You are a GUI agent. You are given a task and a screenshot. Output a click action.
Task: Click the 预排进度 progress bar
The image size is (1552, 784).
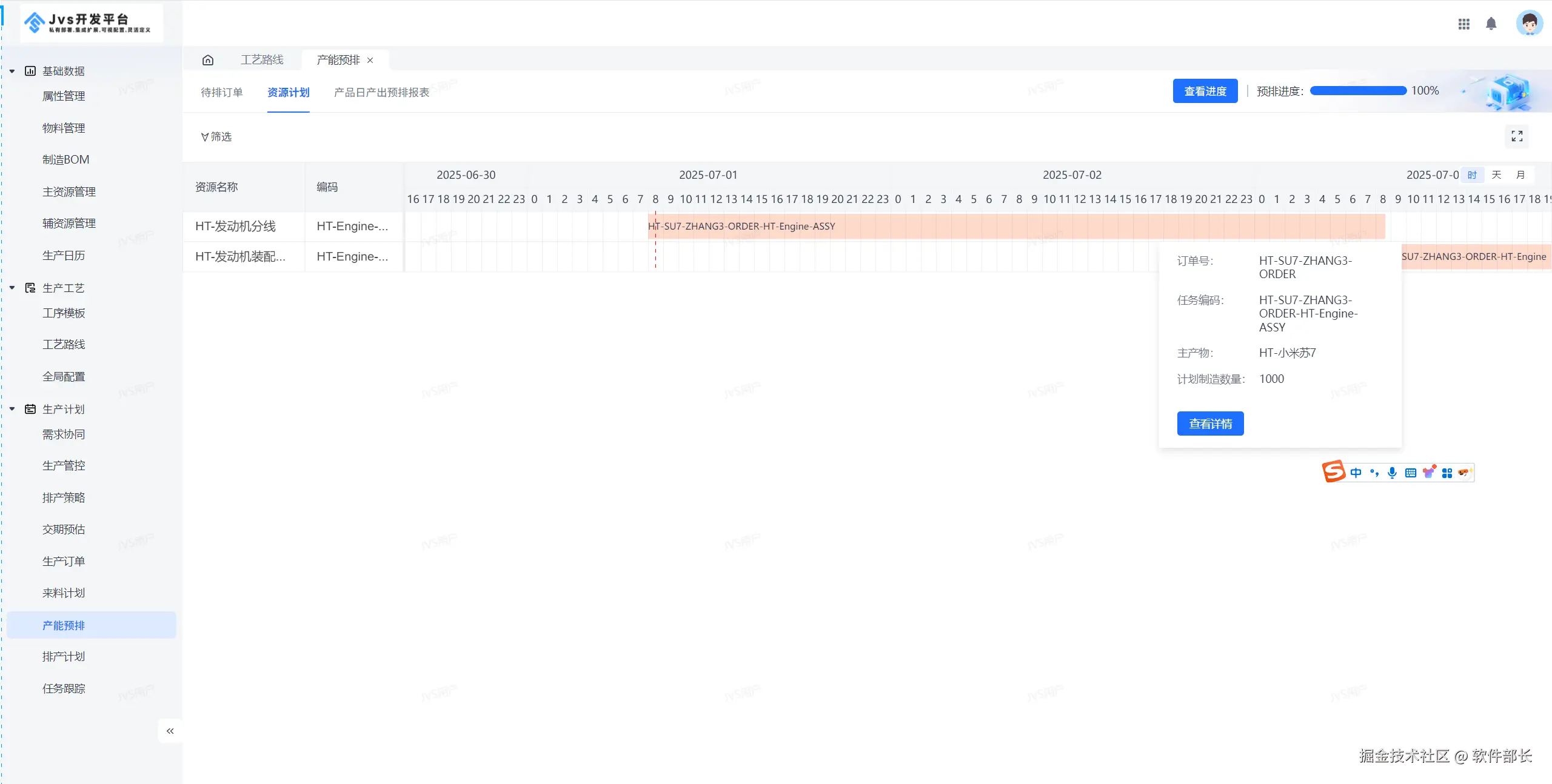tap(1358, 91)
